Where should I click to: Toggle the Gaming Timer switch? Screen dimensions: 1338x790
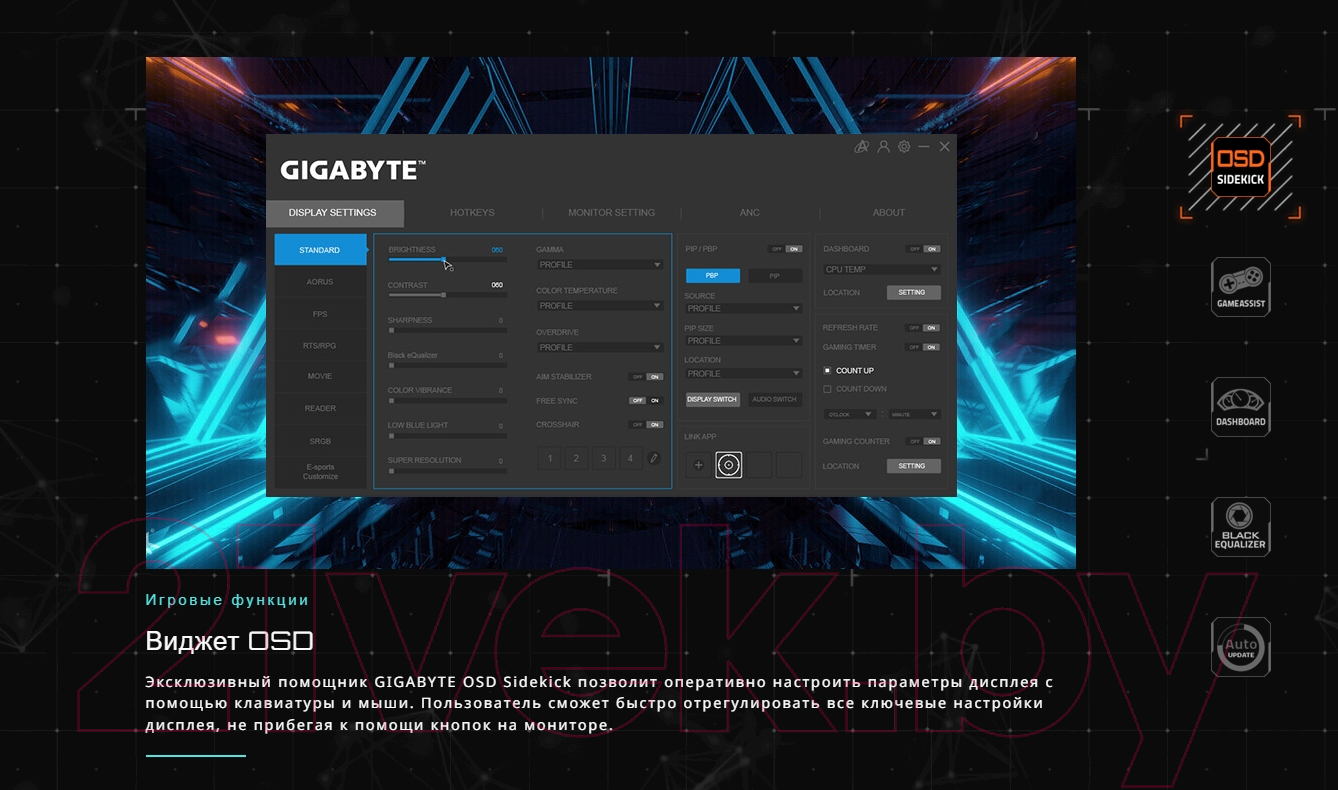(923, 347)
